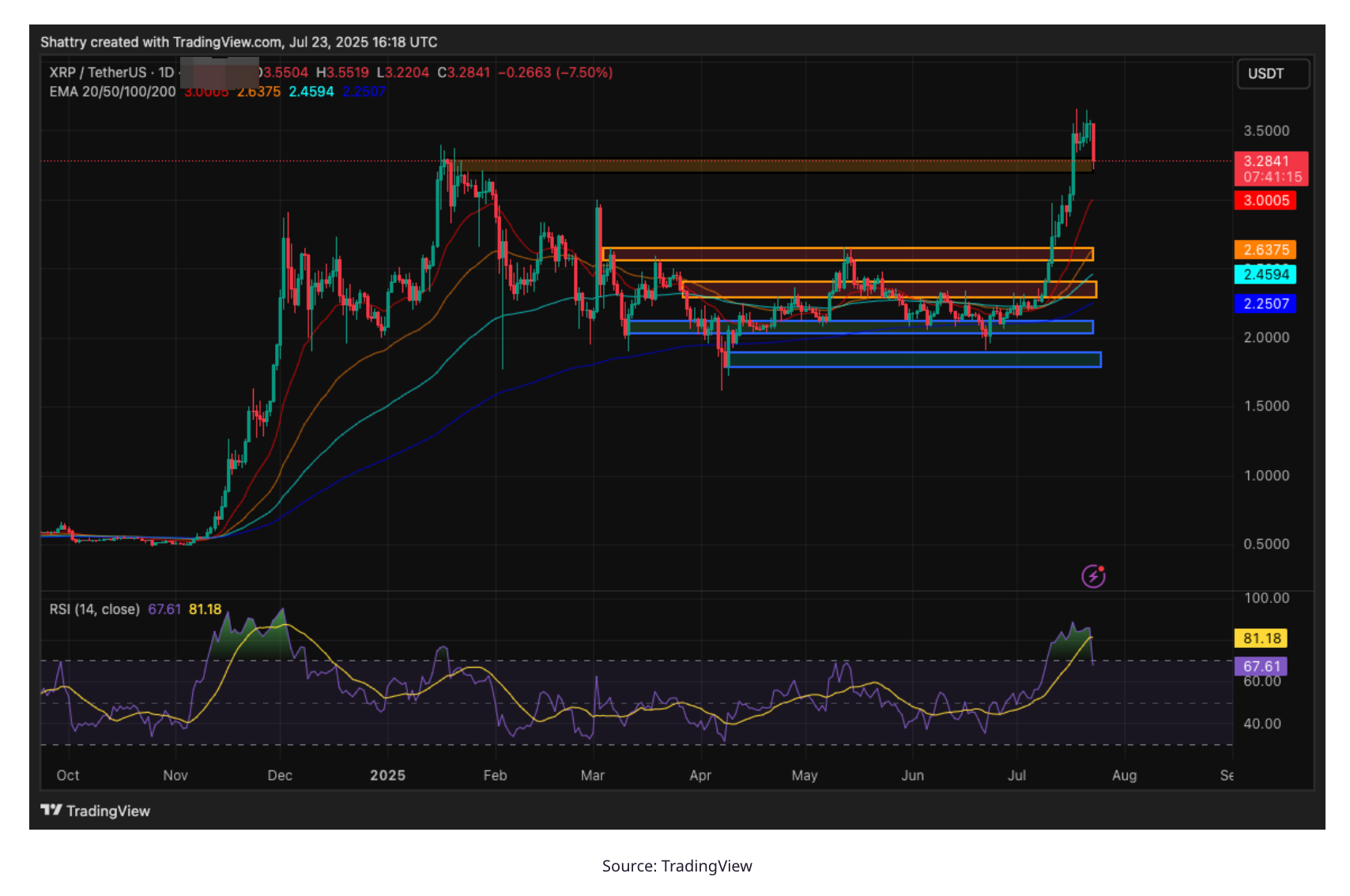Click the purple 67.61 RSI value tag
This screenshot has height=896, width=1350.
(x=1260, y=666)
